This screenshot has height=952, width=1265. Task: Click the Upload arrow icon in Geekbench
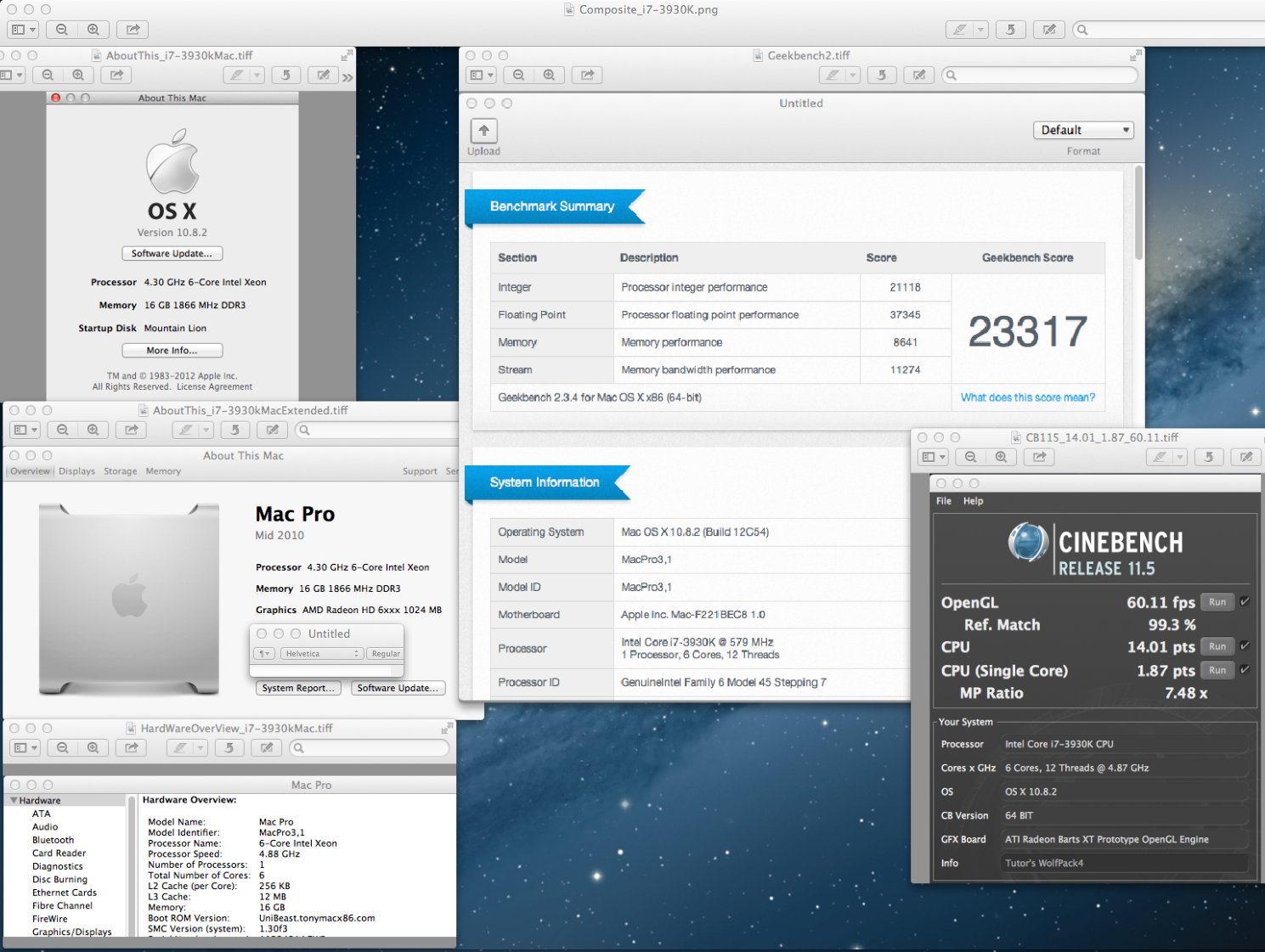[483, 131]
